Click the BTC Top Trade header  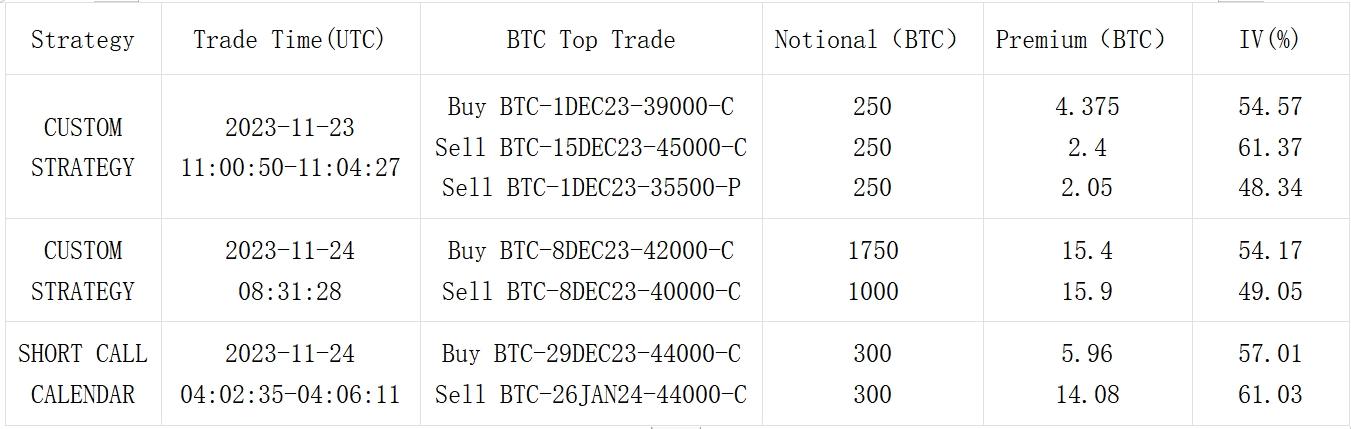[x=590, y=40]
